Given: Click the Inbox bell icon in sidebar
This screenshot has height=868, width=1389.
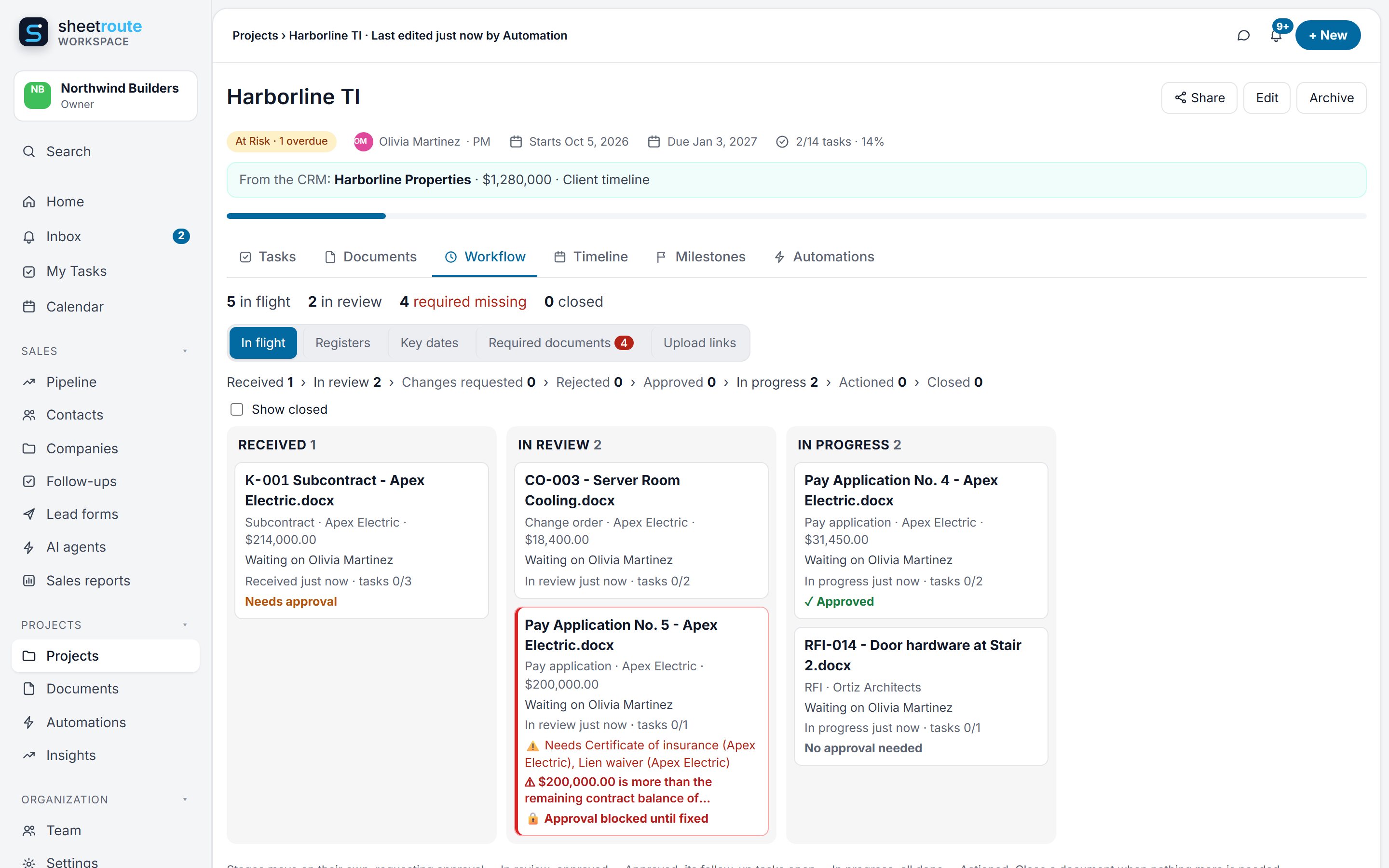Looking at the screenshot, I should 29,236.
